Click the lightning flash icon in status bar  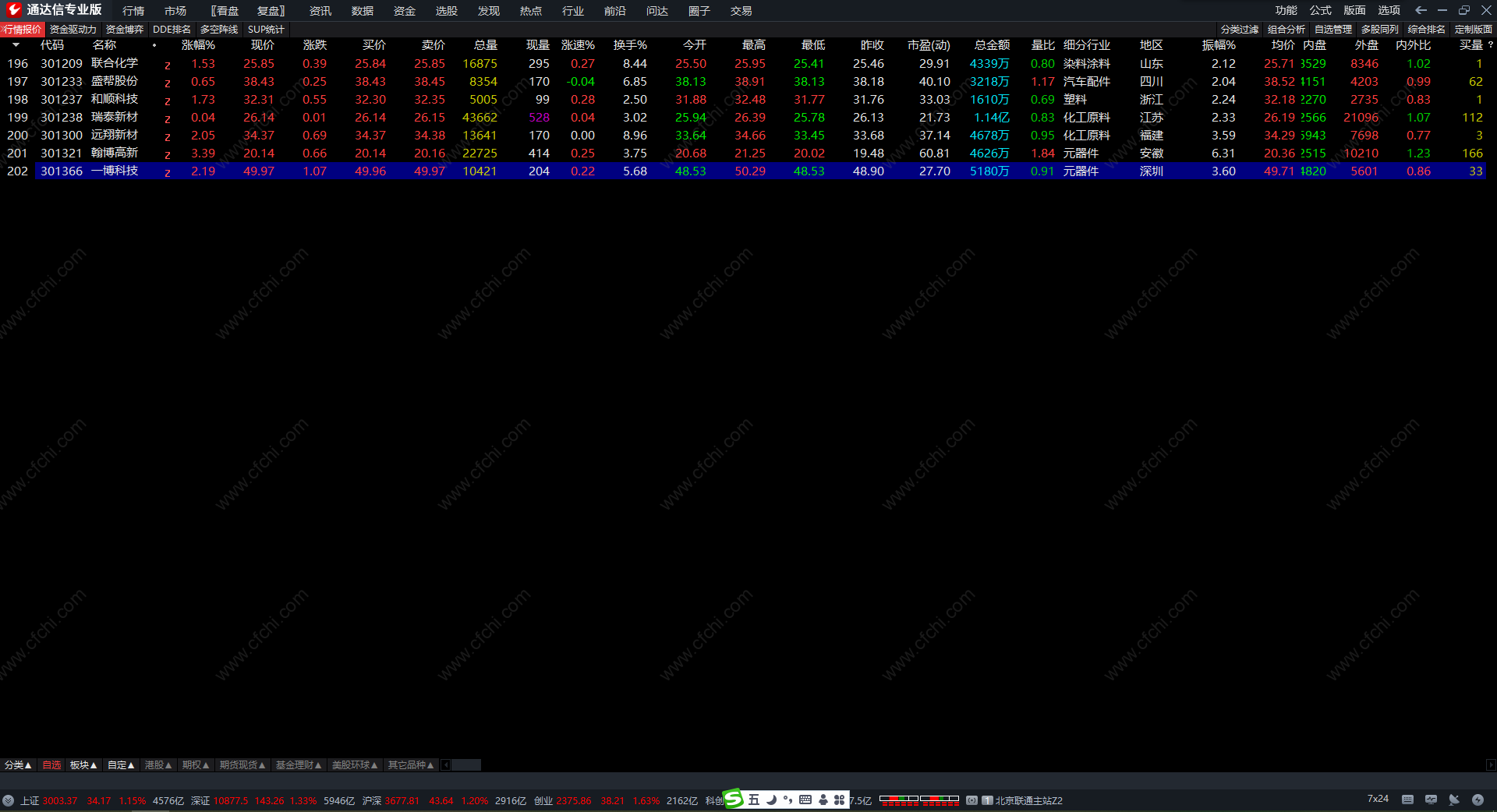1478,800
